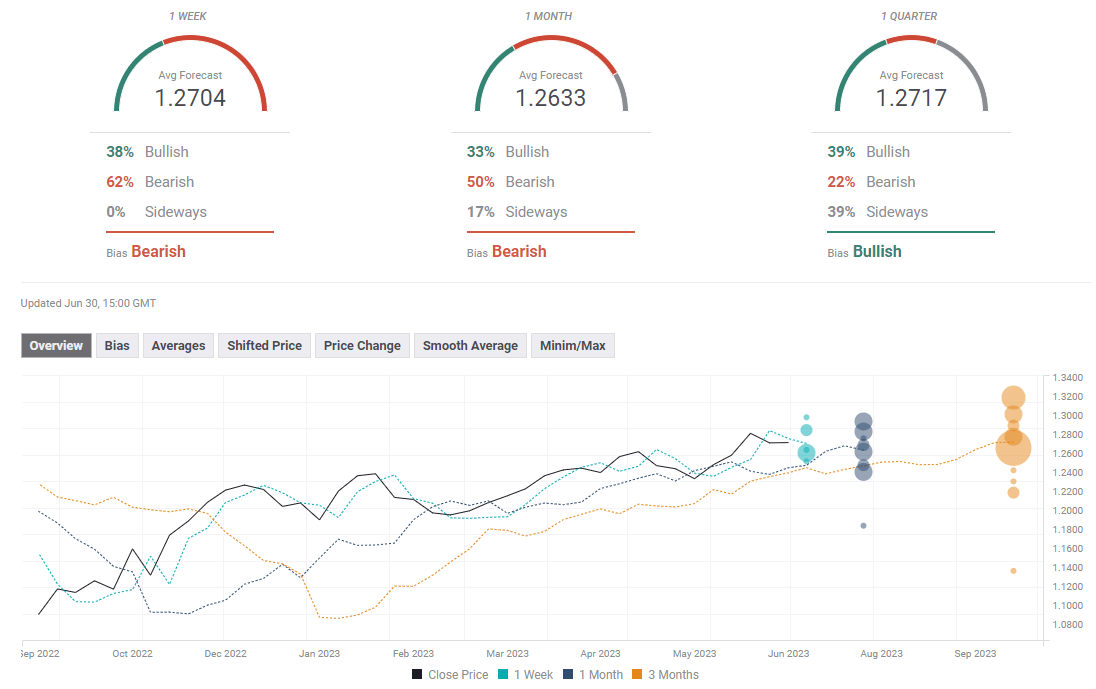Toggle the 1 Week legend entry
Image resolution: width=1096 pixels, height=689 pixels.
coord(525,675)
